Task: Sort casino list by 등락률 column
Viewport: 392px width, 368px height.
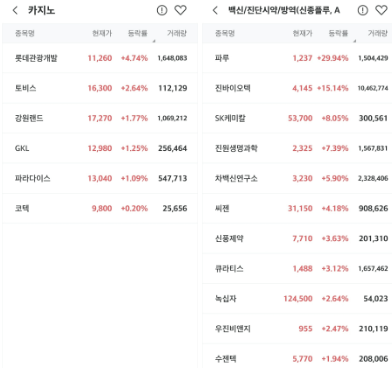Action: (x=138, y=33)
